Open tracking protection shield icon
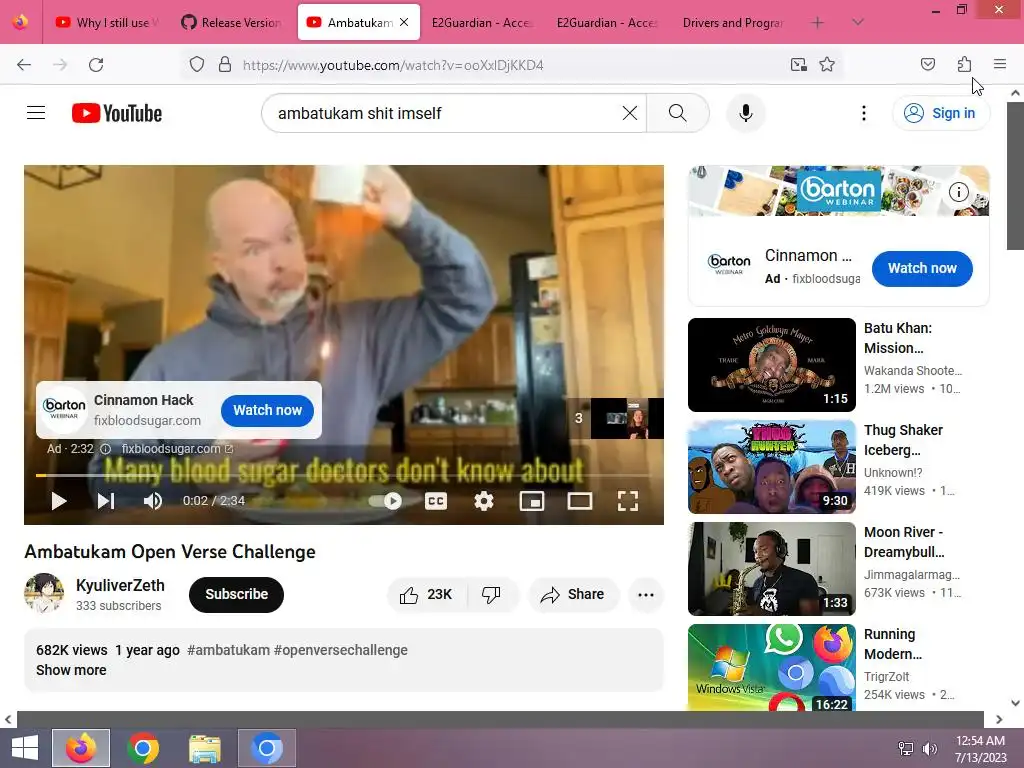 click(x=197, y=65)
